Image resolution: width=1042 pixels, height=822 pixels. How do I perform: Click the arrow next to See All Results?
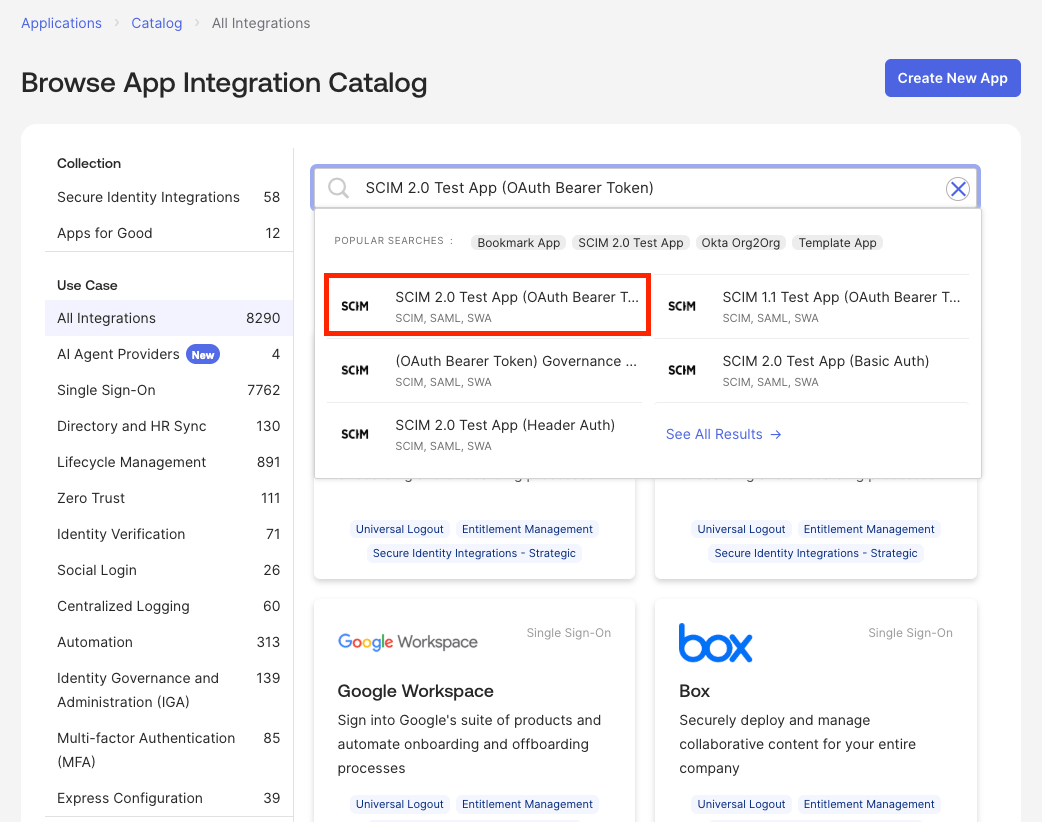coord(776,435)
